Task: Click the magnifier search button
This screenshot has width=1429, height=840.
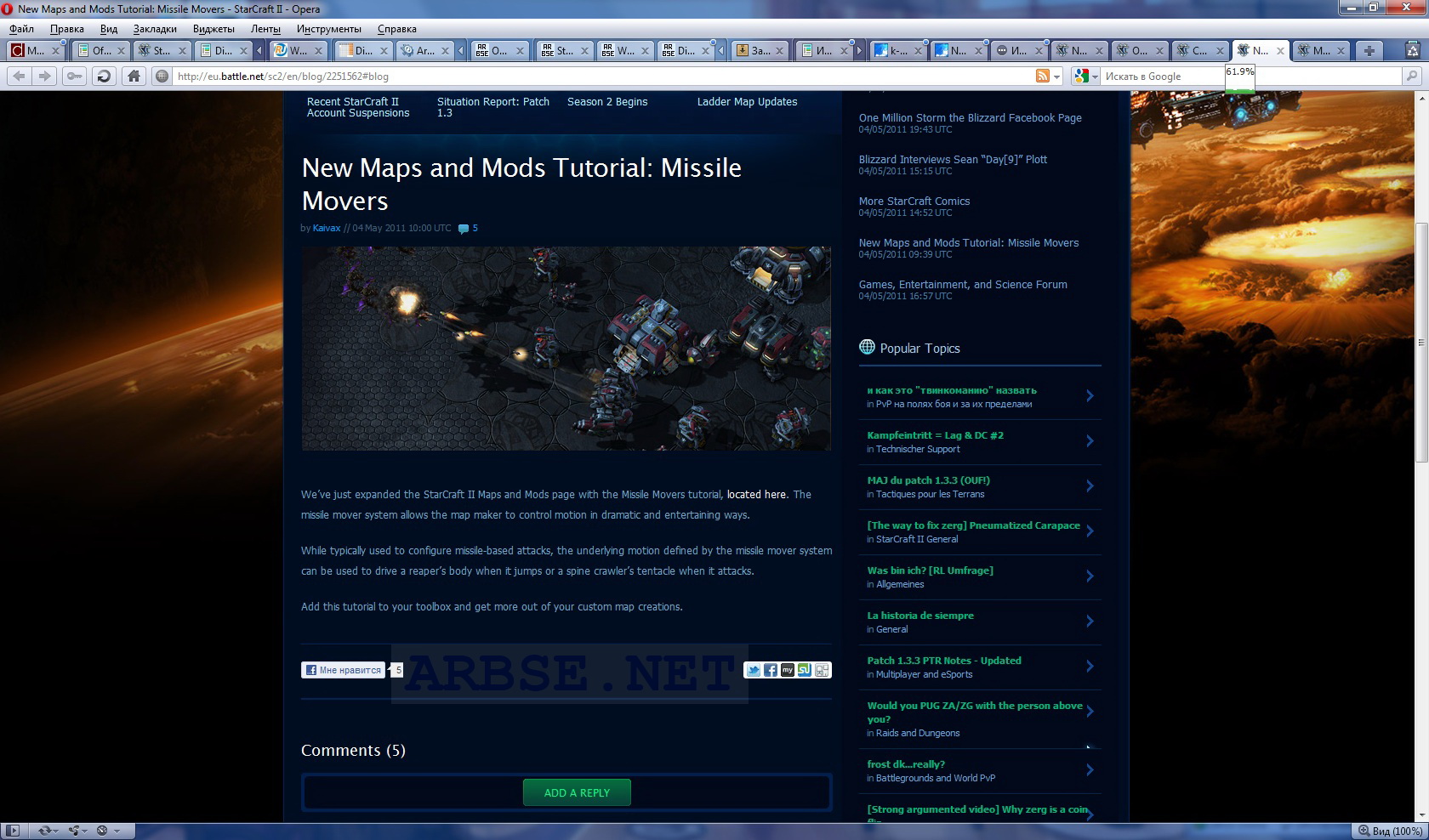Action: [1411, 77]
